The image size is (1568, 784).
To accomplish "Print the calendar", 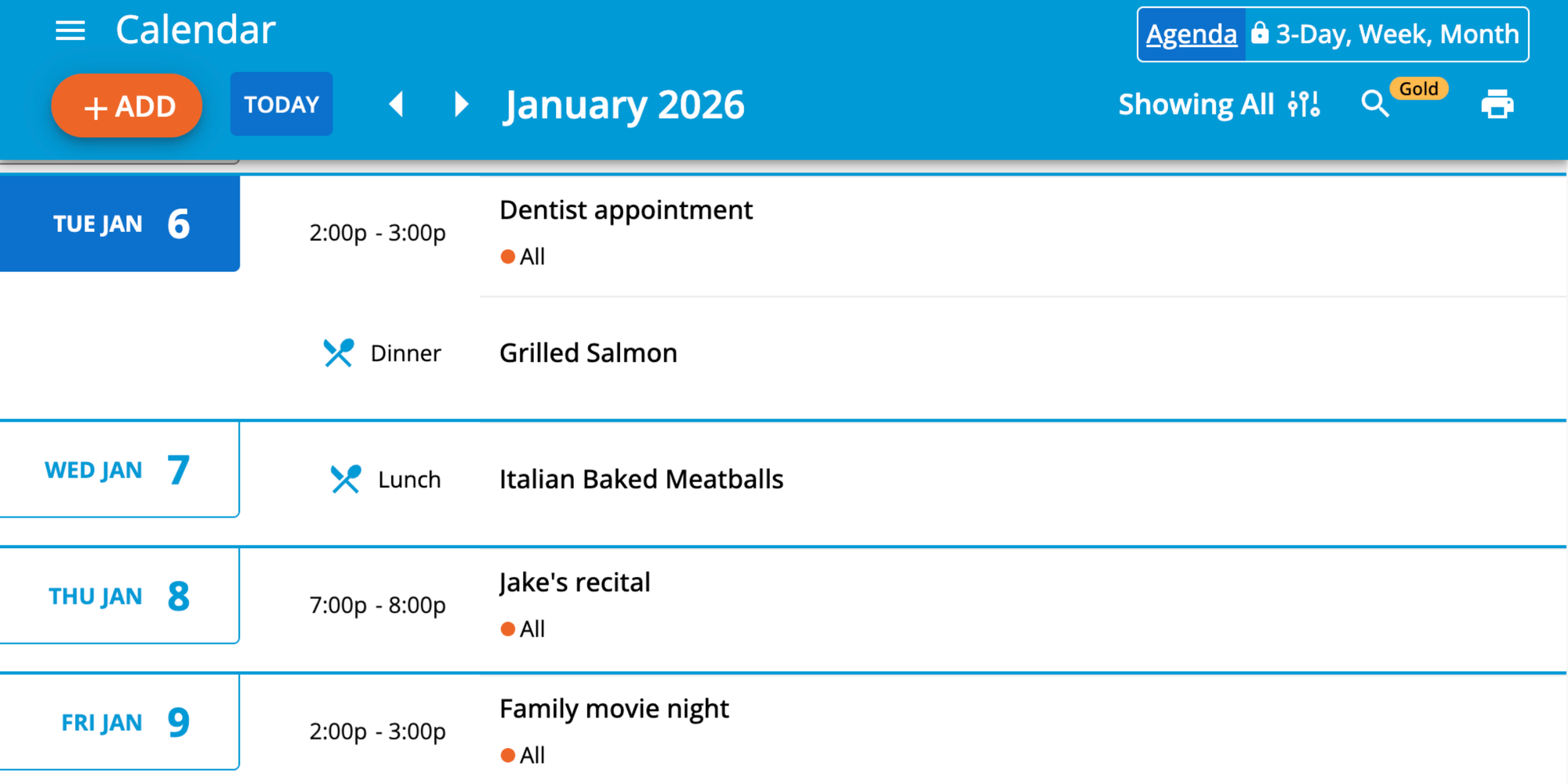I will pyautogui.click(x=1496, y=104).
